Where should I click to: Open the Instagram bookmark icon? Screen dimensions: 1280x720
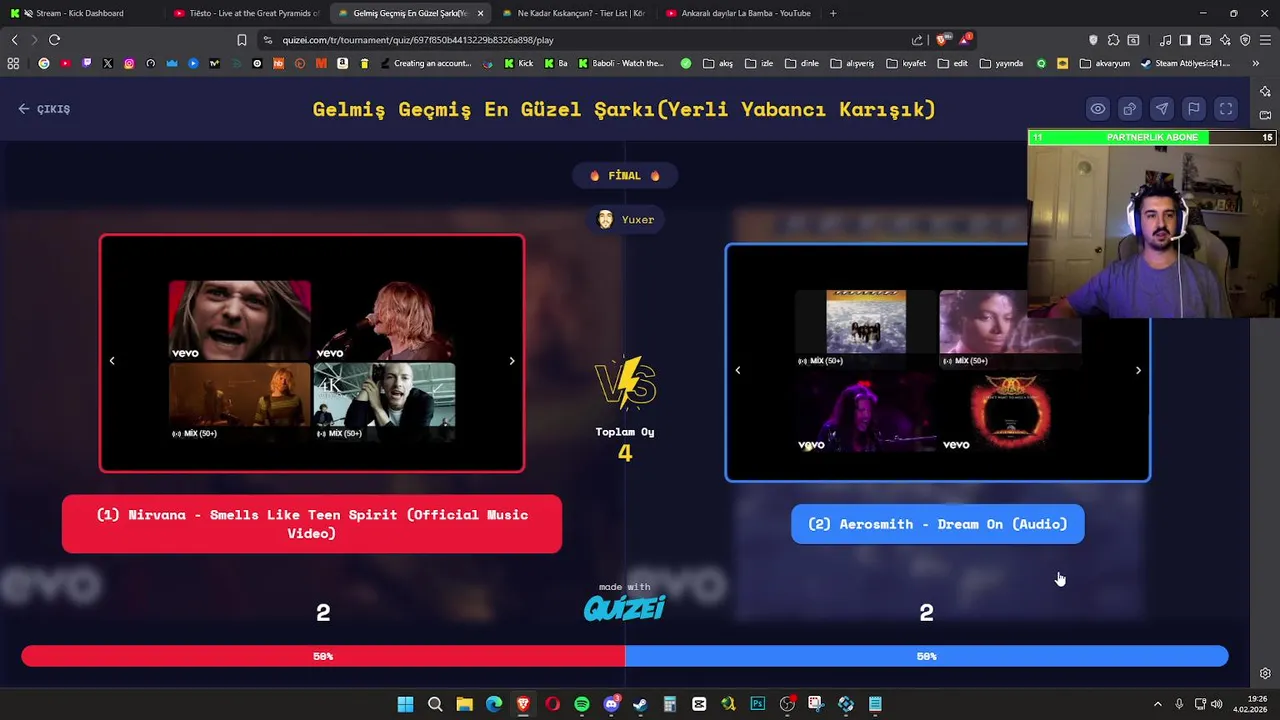click(x=129, y=63)
